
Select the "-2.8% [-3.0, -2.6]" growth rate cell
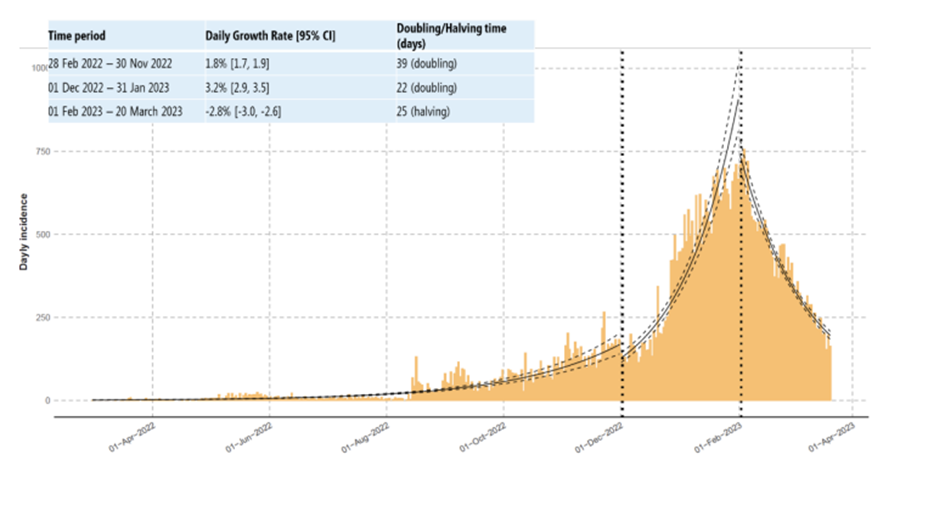pyautogui.click(x=243, y=111)
